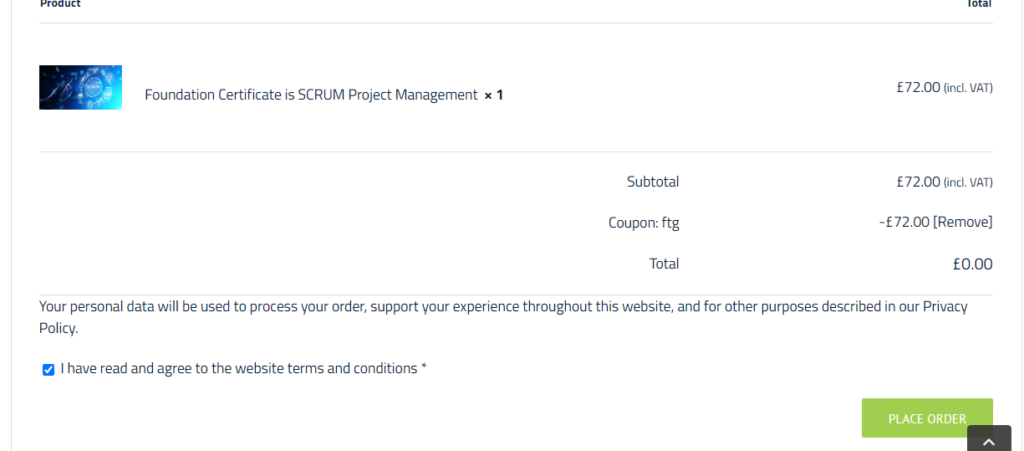Remove the ftg coupon
The height and width of the screenshot is (451, 1024).
click(x=963, y=223)
